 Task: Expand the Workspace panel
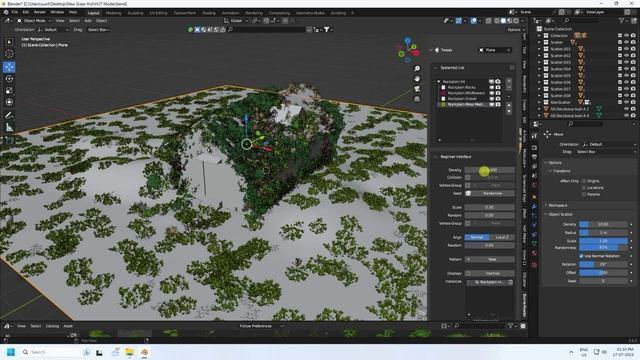[x=546, y=205]
